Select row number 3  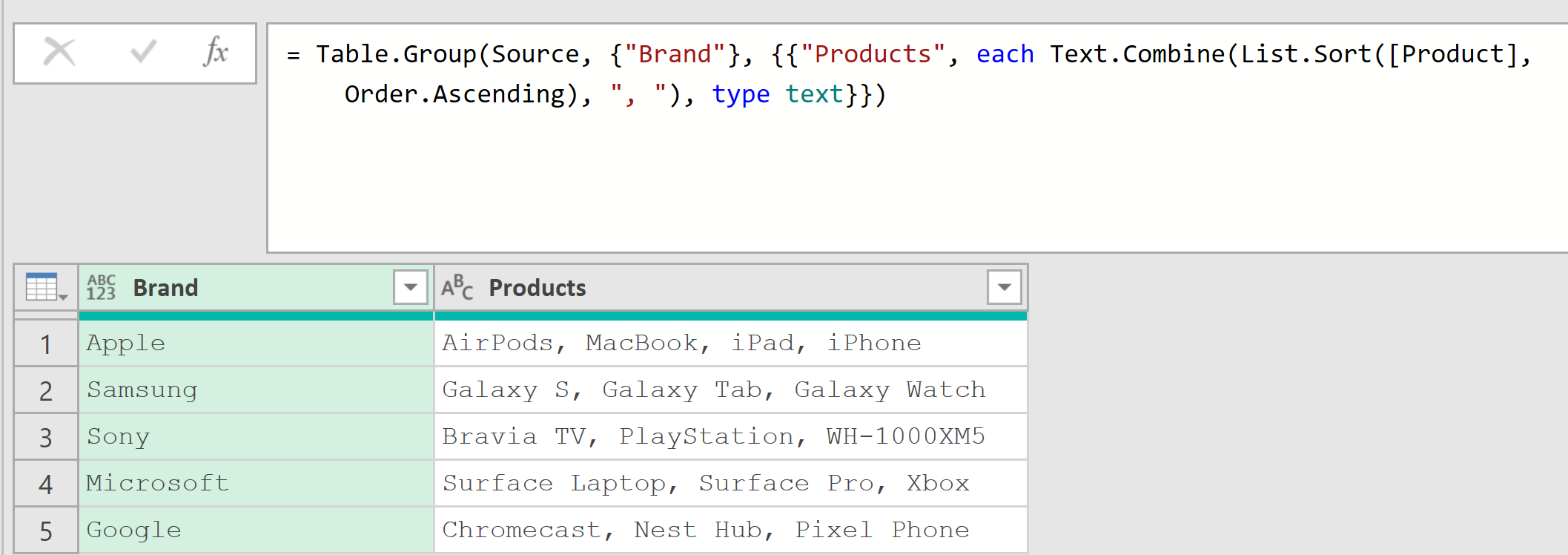(x=46, y=437)
